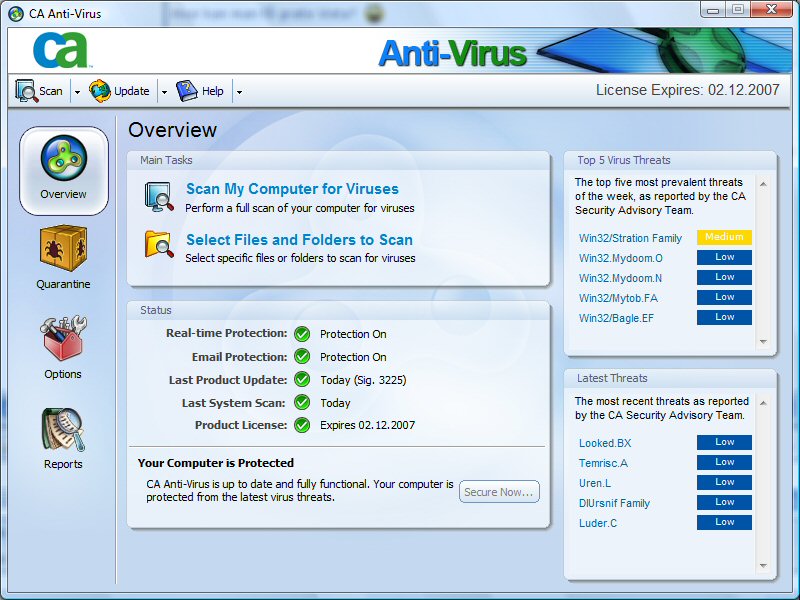Image resolution: width=800 pixels, height=600 pixels.
Task: Click the Today value for Last System Scan
Action: [x=335, y=403]
